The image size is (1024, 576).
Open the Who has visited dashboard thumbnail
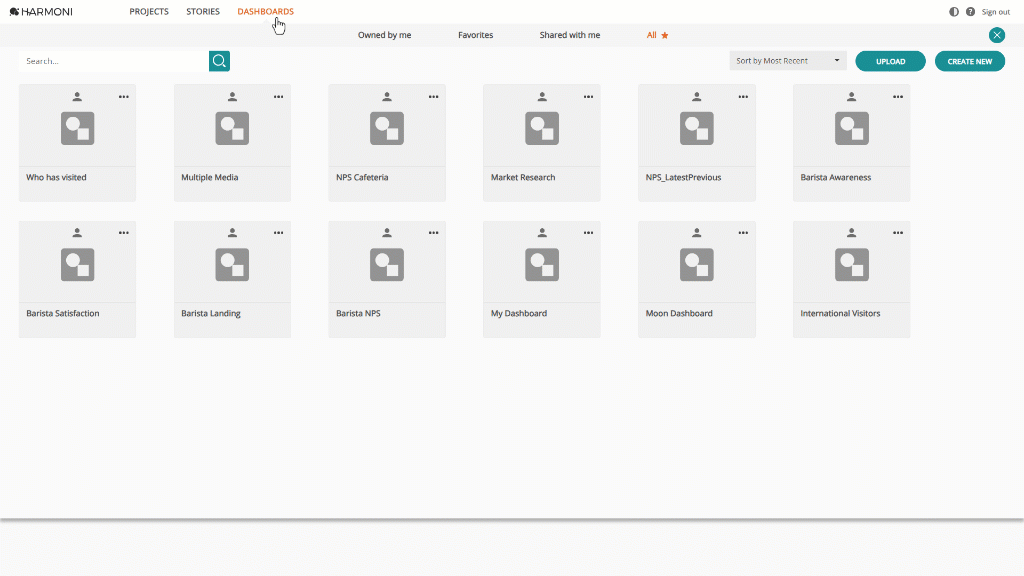[x=77, y=128]
